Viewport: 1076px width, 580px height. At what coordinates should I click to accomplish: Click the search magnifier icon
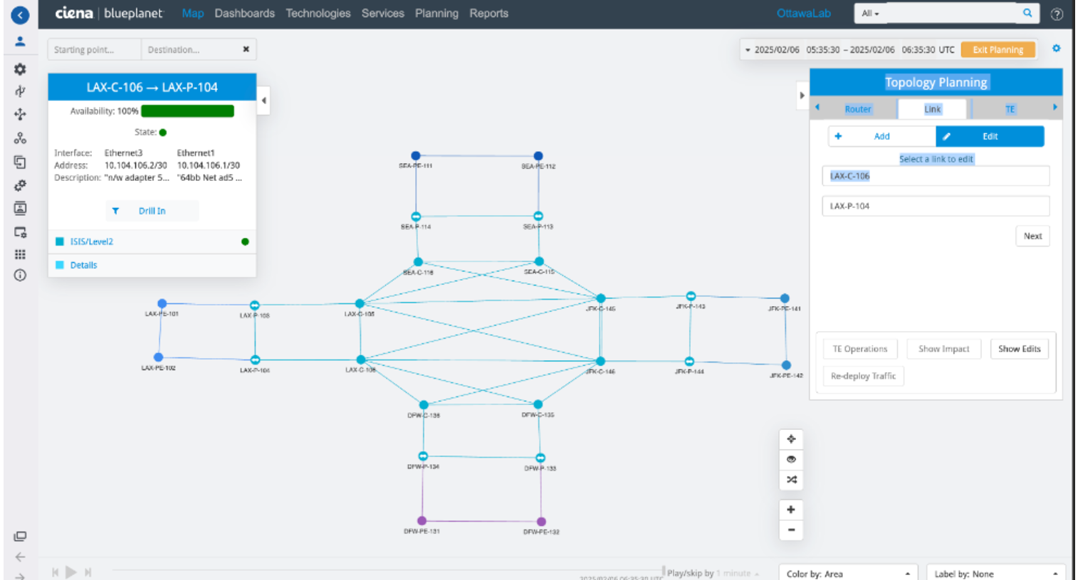tap(1027, 14)
